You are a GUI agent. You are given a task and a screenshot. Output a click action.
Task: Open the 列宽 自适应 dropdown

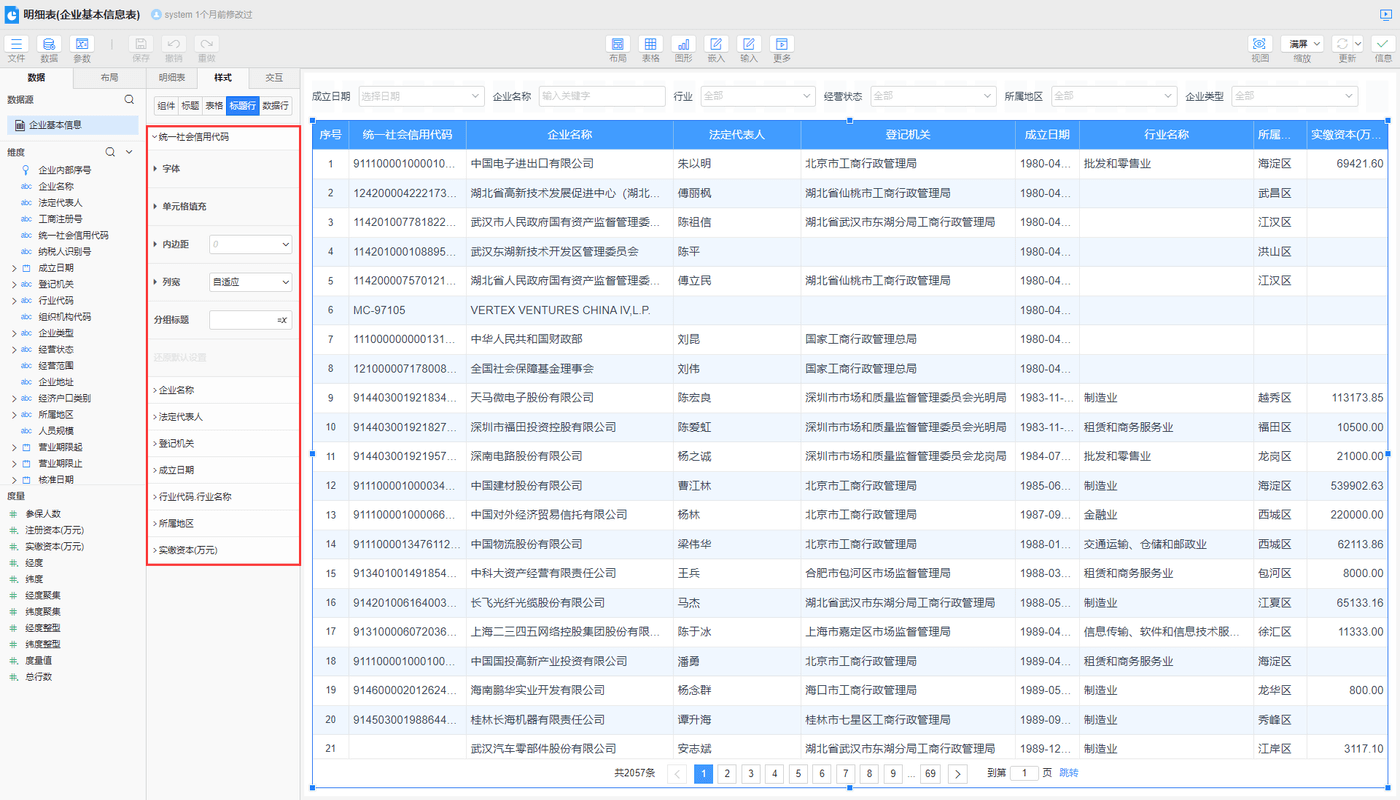pyautogui.click(x=250, y=283)
